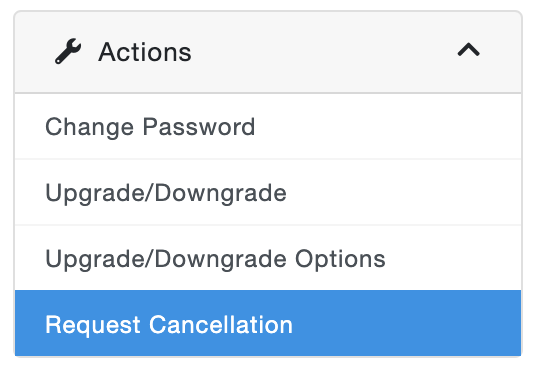Toggle the Actions section with its caret
Image resolution: width=540 pixels, height=368 pixels.
click(x=468, y=50)
